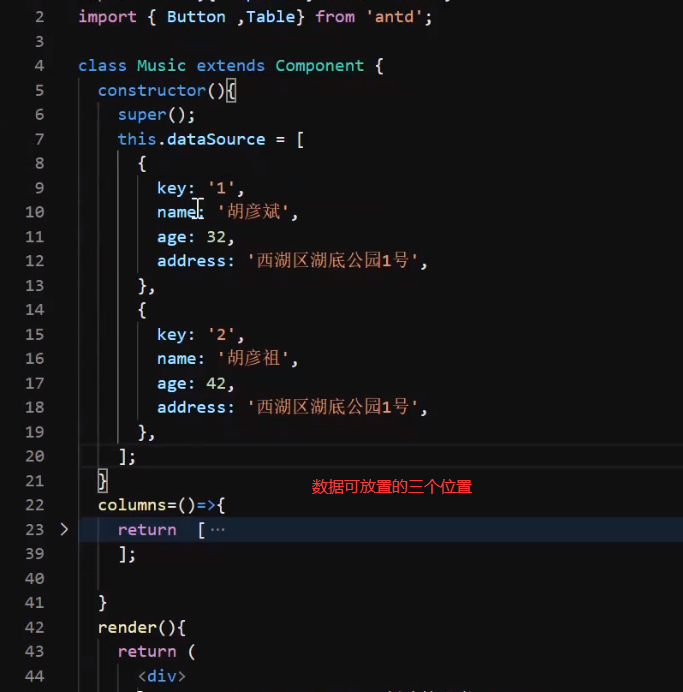Click the this keyword on line 7
The height and width of the screenshot is (692, 683).
point(137,139)
